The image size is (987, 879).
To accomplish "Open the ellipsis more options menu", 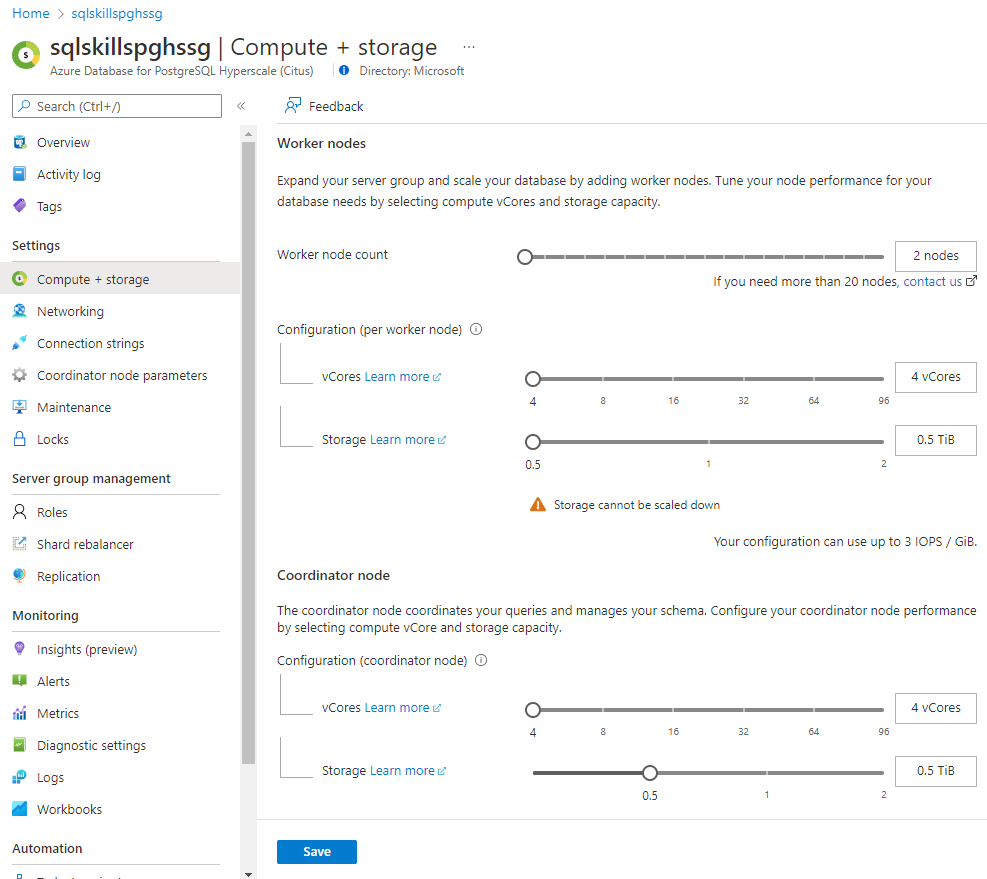I will coord(469,47).
